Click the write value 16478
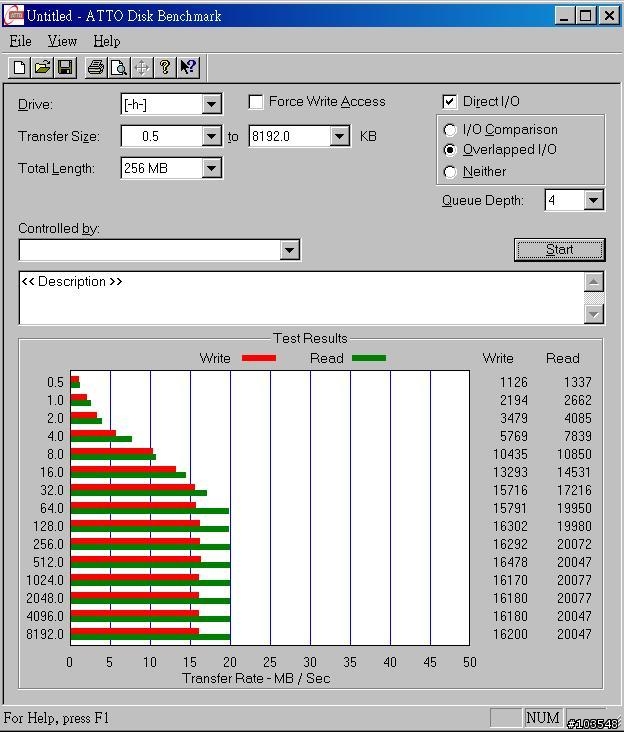 coord(510,563)
